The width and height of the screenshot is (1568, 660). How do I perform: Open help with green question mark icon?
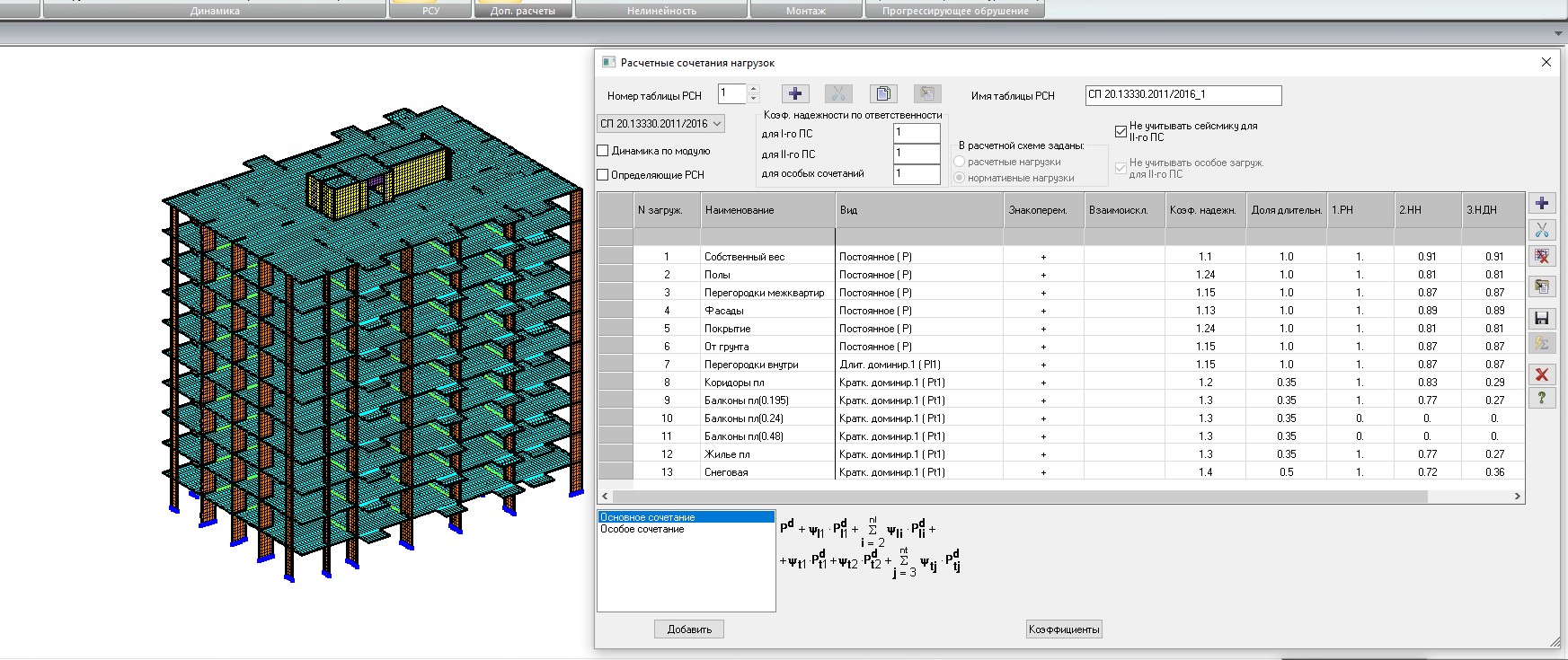tap(1542, 398)
